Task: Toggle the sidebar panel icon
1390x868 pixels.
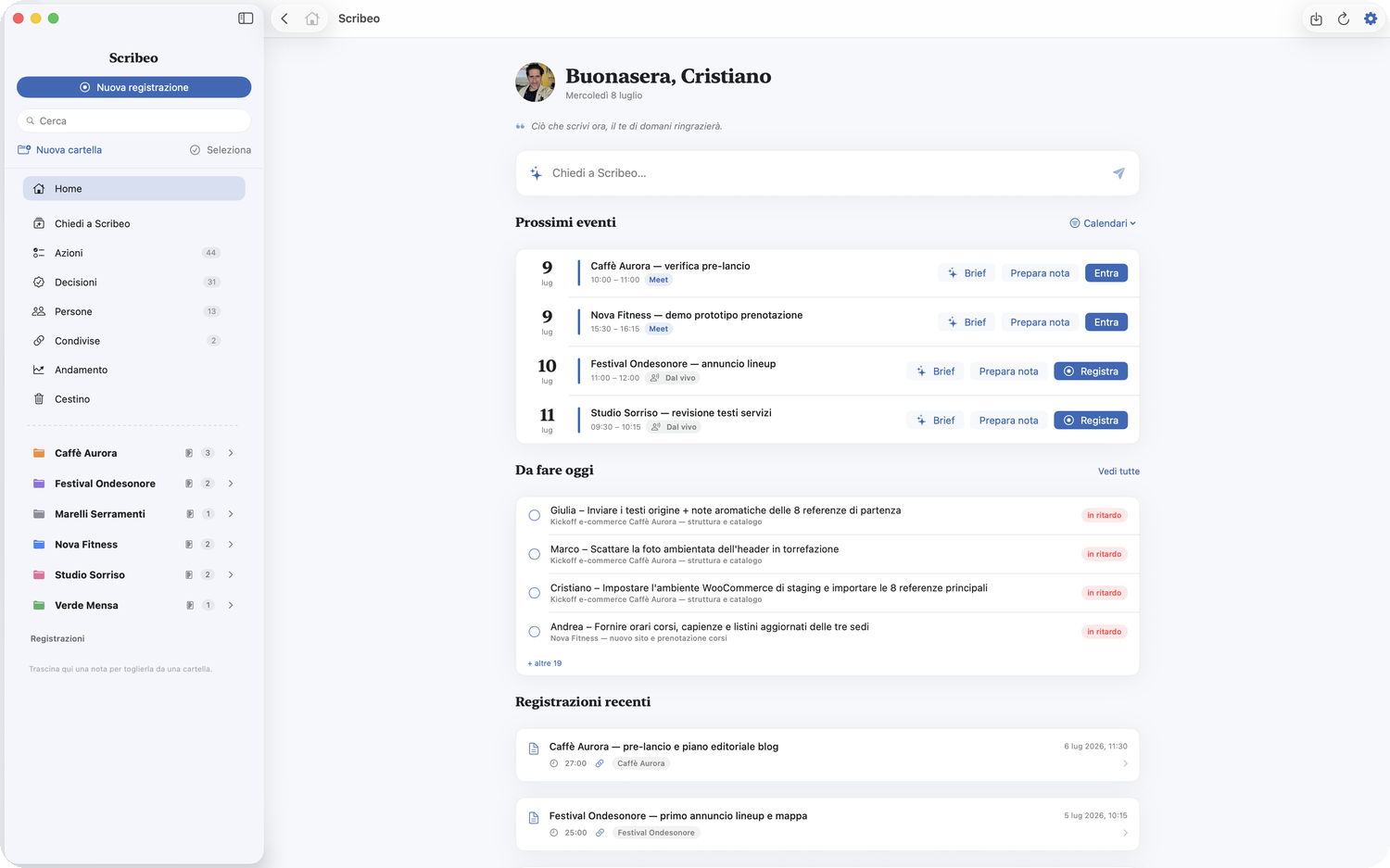Action: pos(246,19)
